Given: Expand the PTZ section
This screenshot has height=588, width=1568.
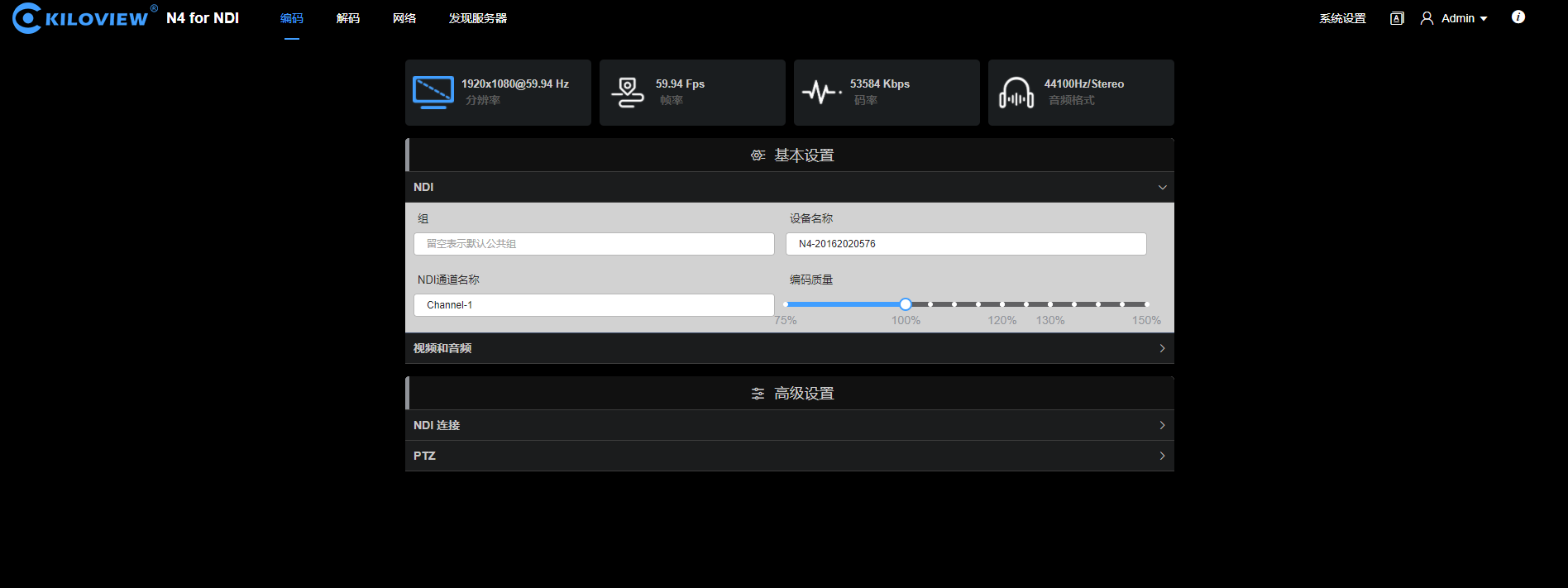Looking at the screenshot, I should coord(790,456).
